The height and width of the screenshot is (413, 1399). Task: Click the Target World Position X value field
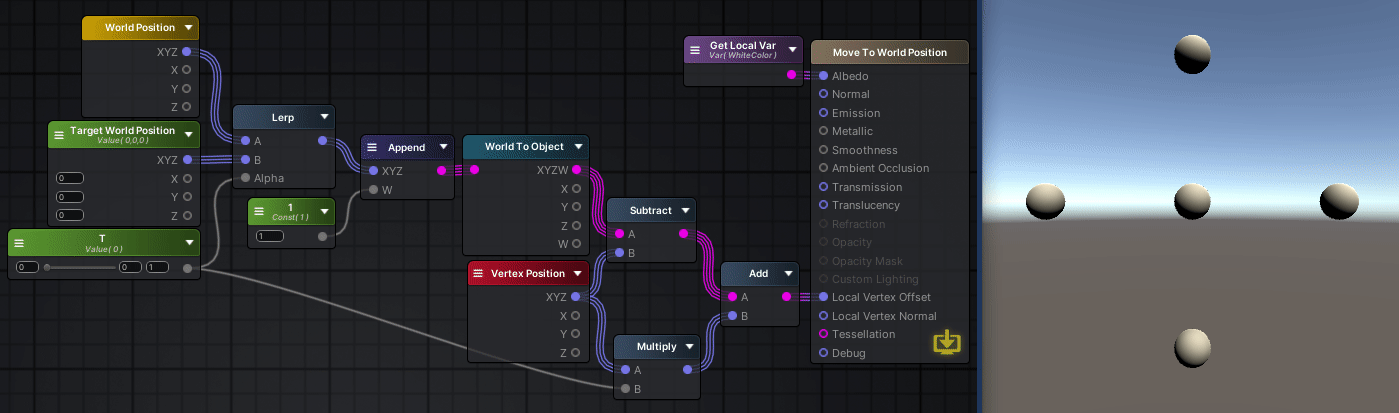(70, 178)
